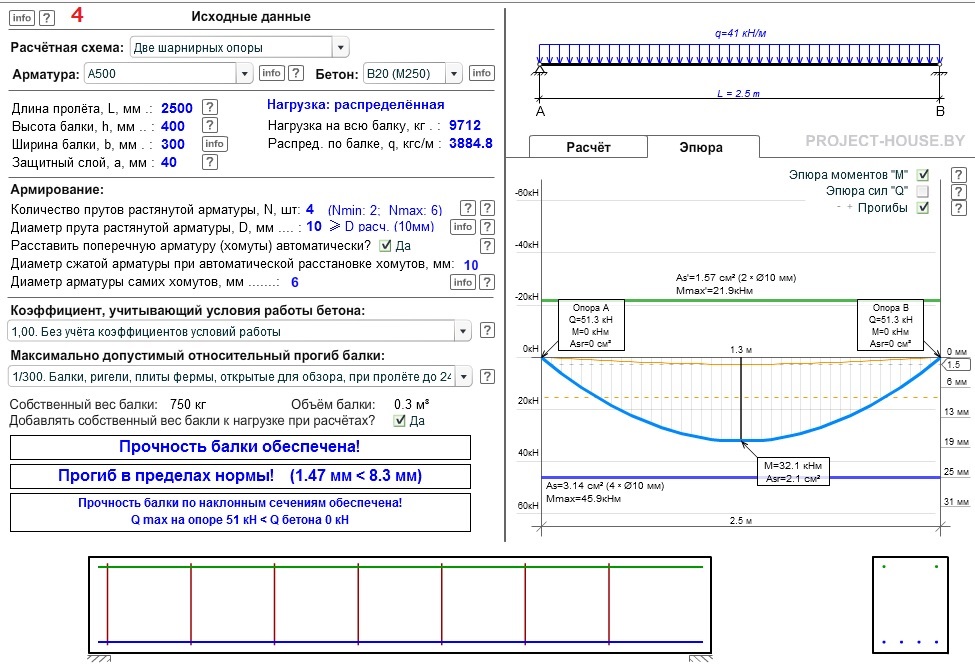975x671 pixels.
Task: Open help for Высота балки h
Action: click(210, 125)
